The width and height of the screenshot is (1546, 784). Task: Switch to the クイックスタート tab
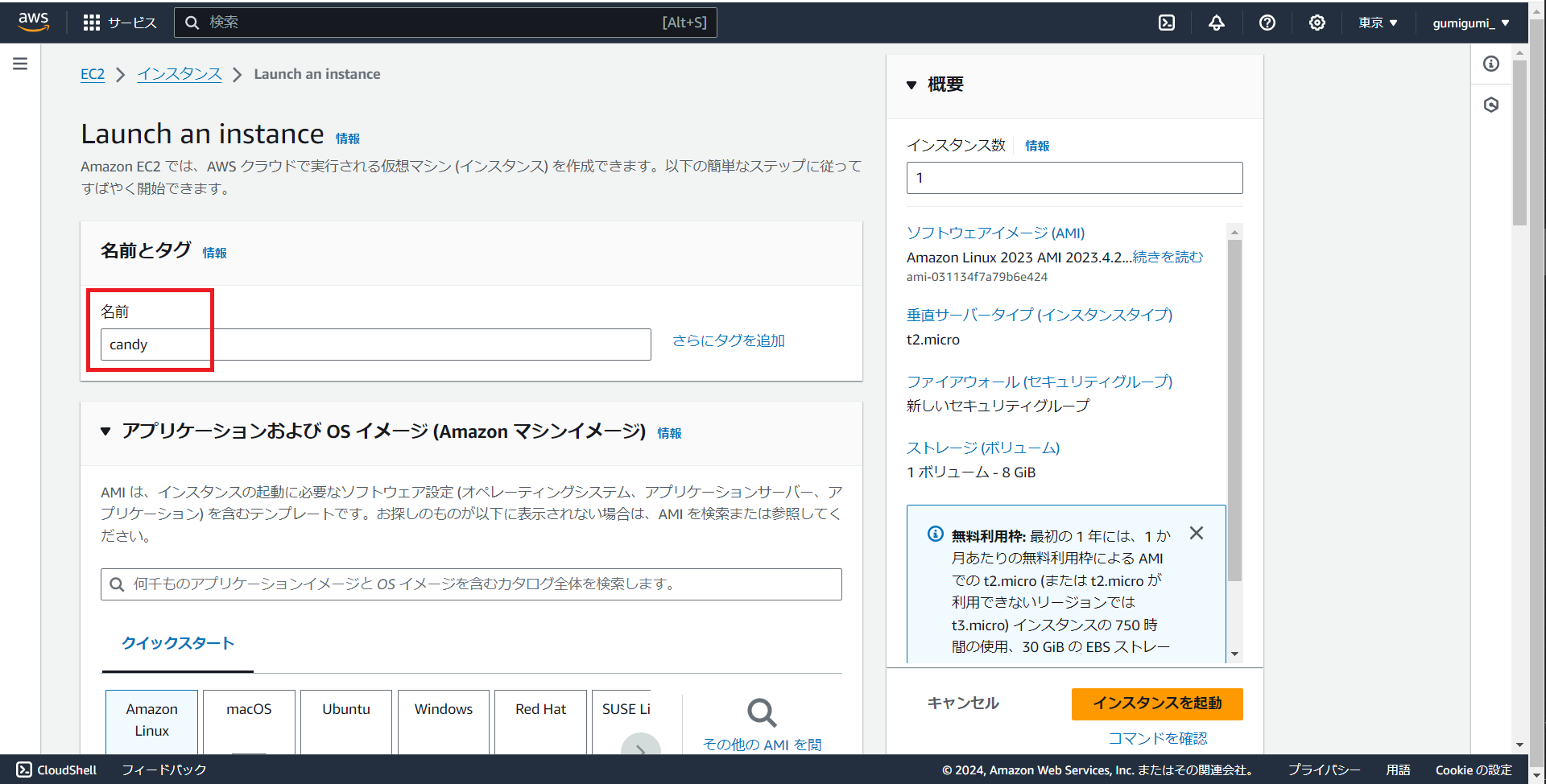coord(177,643)
